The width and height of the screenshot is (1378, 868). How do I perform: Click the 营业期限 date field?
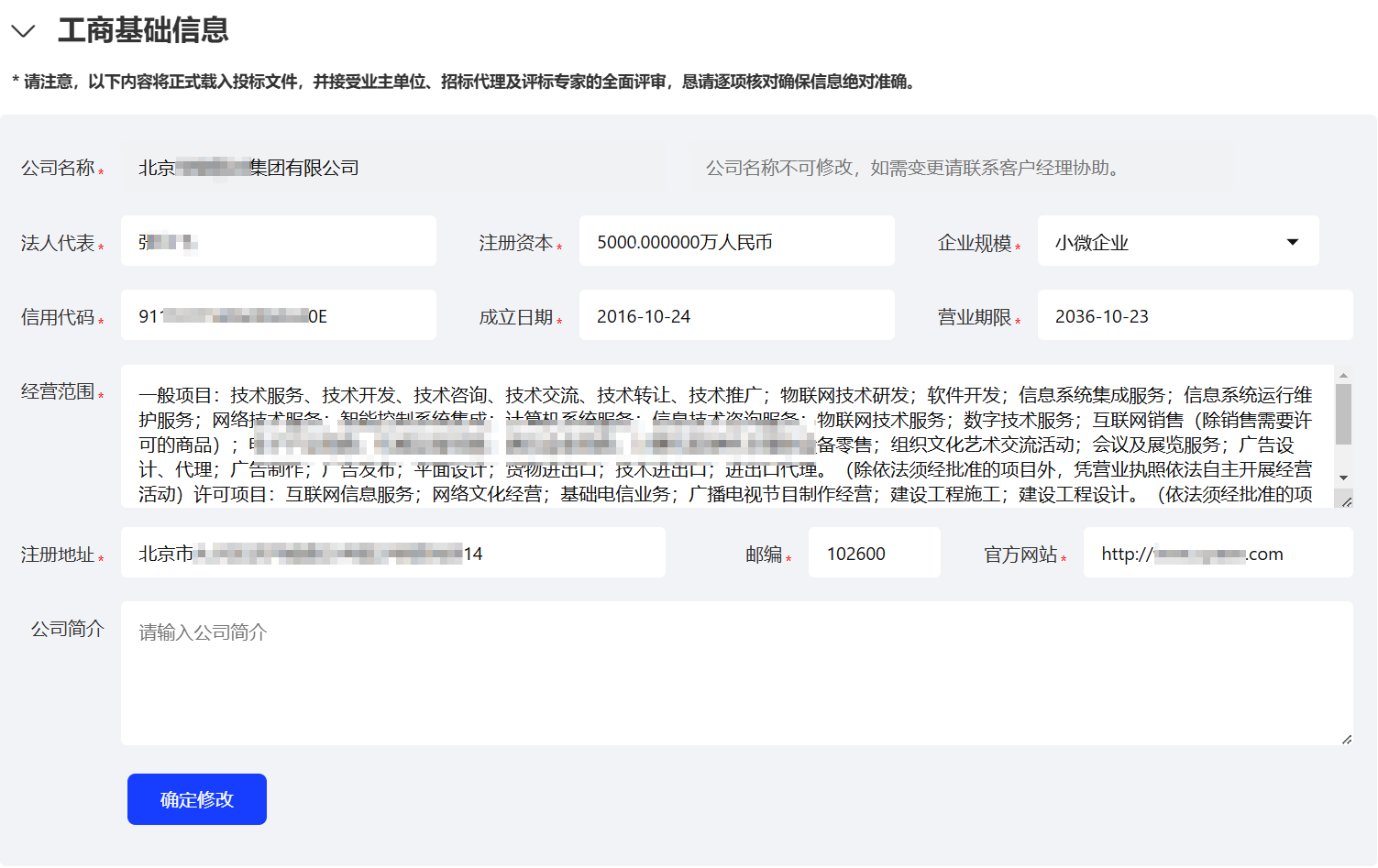[1194, 316]
